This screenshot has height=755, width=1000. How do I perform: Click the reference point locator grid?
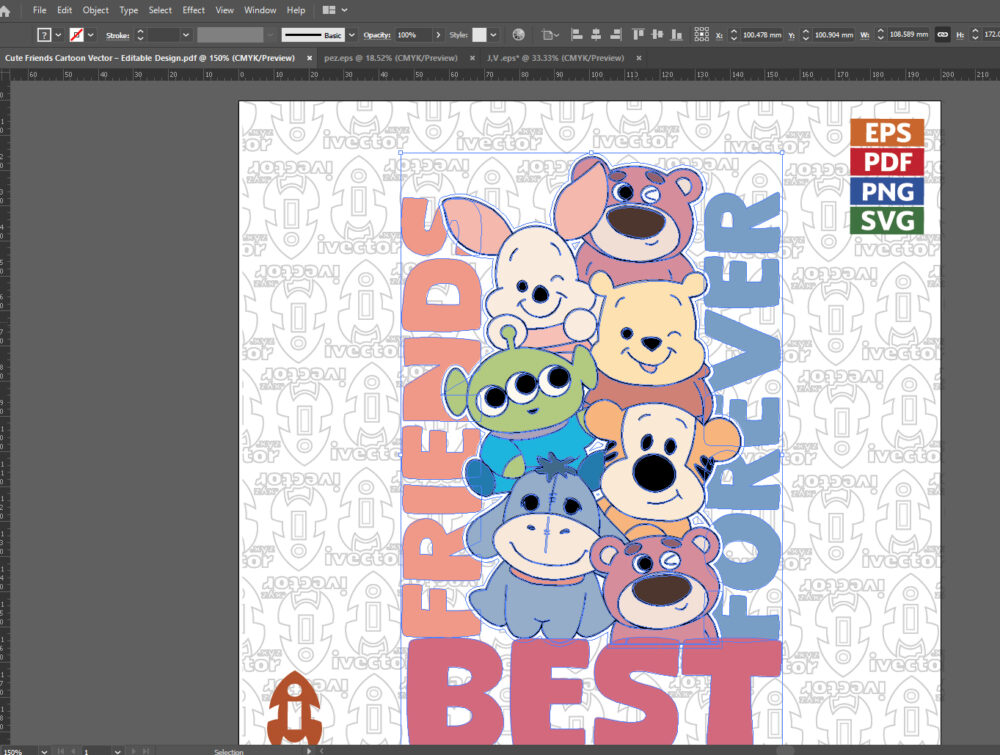point(702,34)
